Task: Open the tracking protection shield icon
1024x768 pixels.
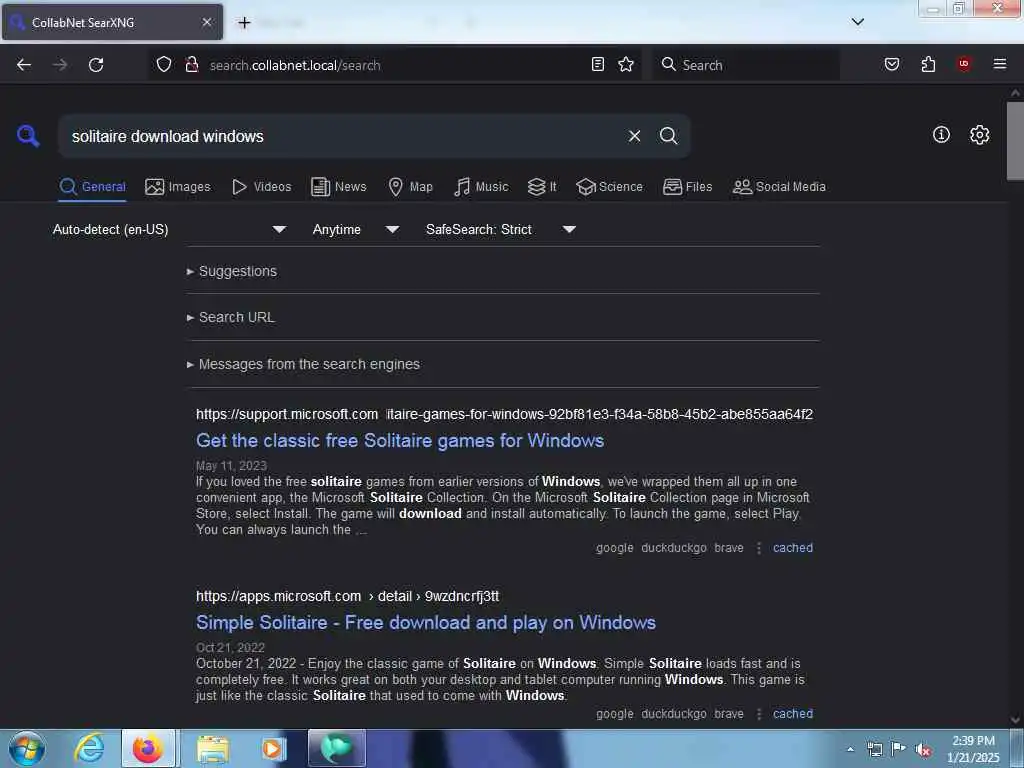Action: pos(164,64)
